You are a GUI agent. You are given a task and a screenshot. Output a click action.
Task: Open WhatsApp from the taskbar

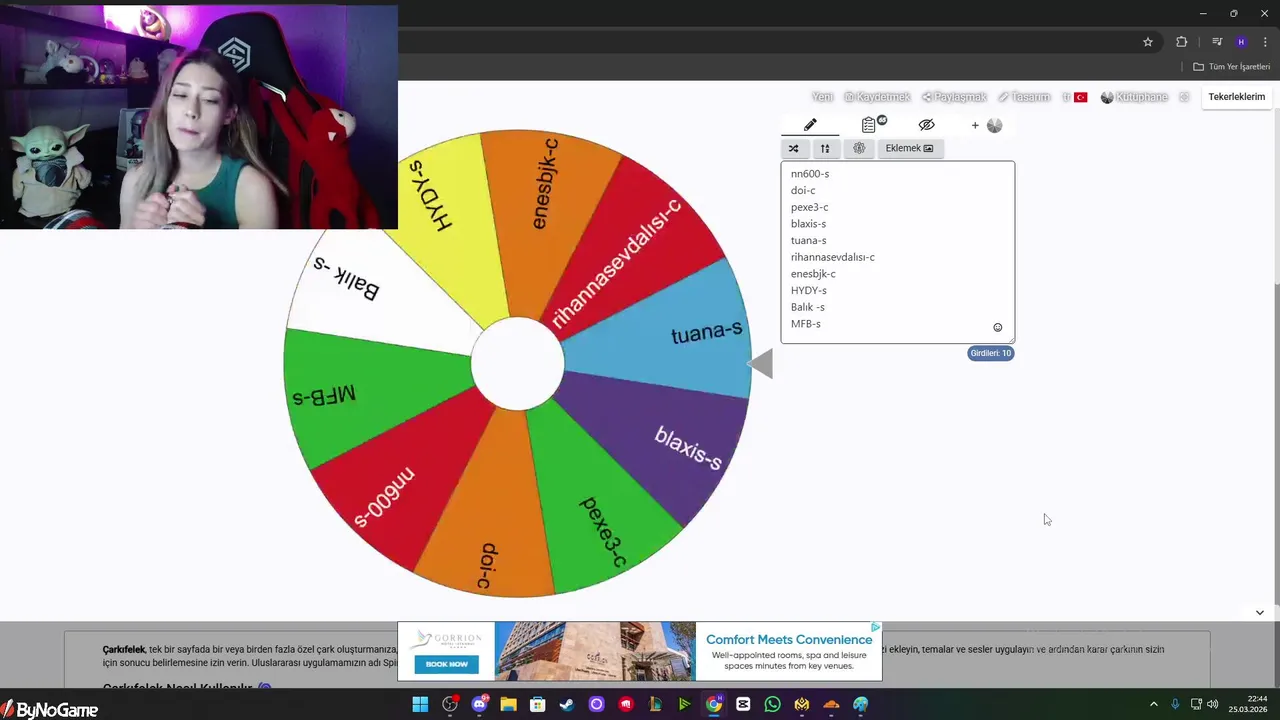772,704
